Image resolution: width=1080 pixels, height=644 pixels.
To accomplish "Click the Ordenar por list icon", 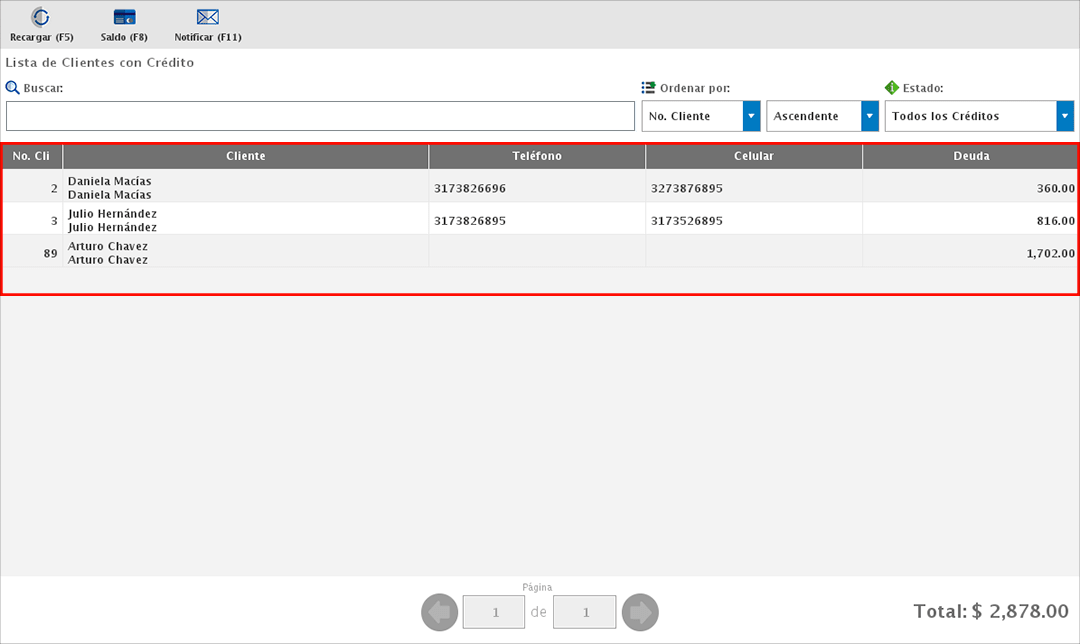I will tap(648, 88).
